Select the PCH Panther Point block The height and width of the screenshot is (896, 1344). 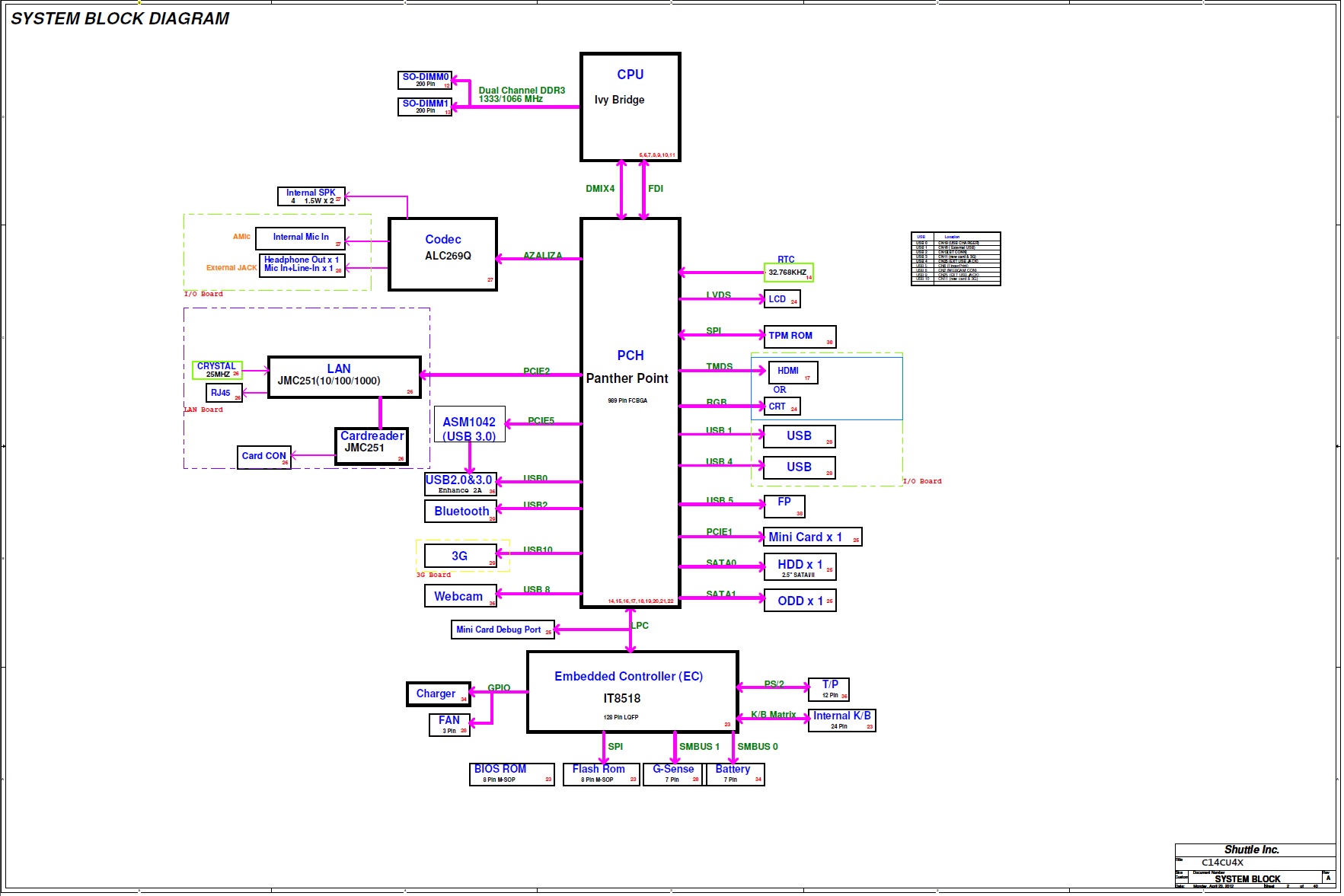[x=630, y=413]
